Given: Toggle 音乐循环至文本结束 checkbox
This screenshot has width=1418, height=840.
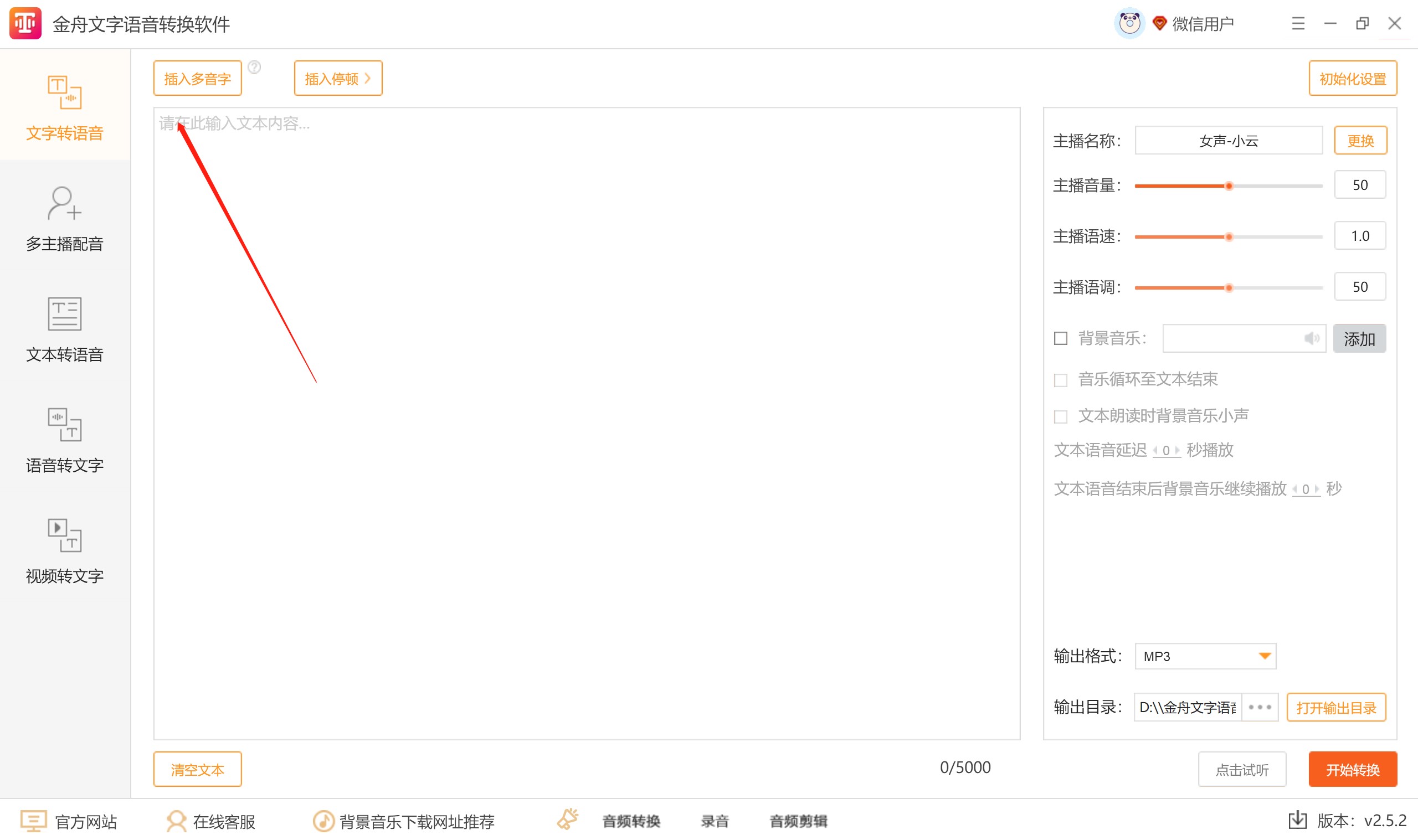Looking at the screenshot, I should click(x=1061, y=380).
